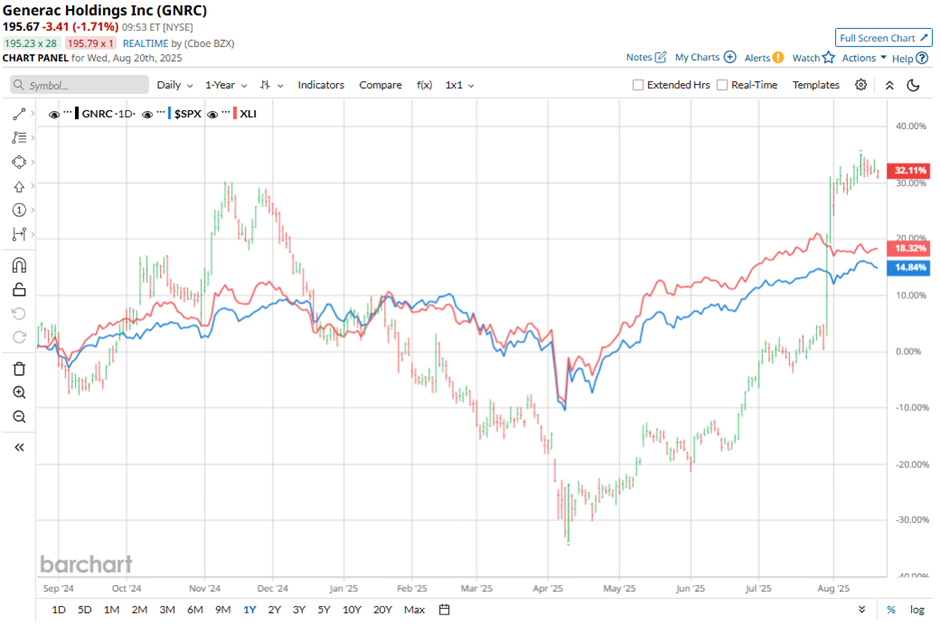The image size is (940, 625).
Task: Delete drawings with the trash icon
Action: pyautogui.click(x=19, y=369)
